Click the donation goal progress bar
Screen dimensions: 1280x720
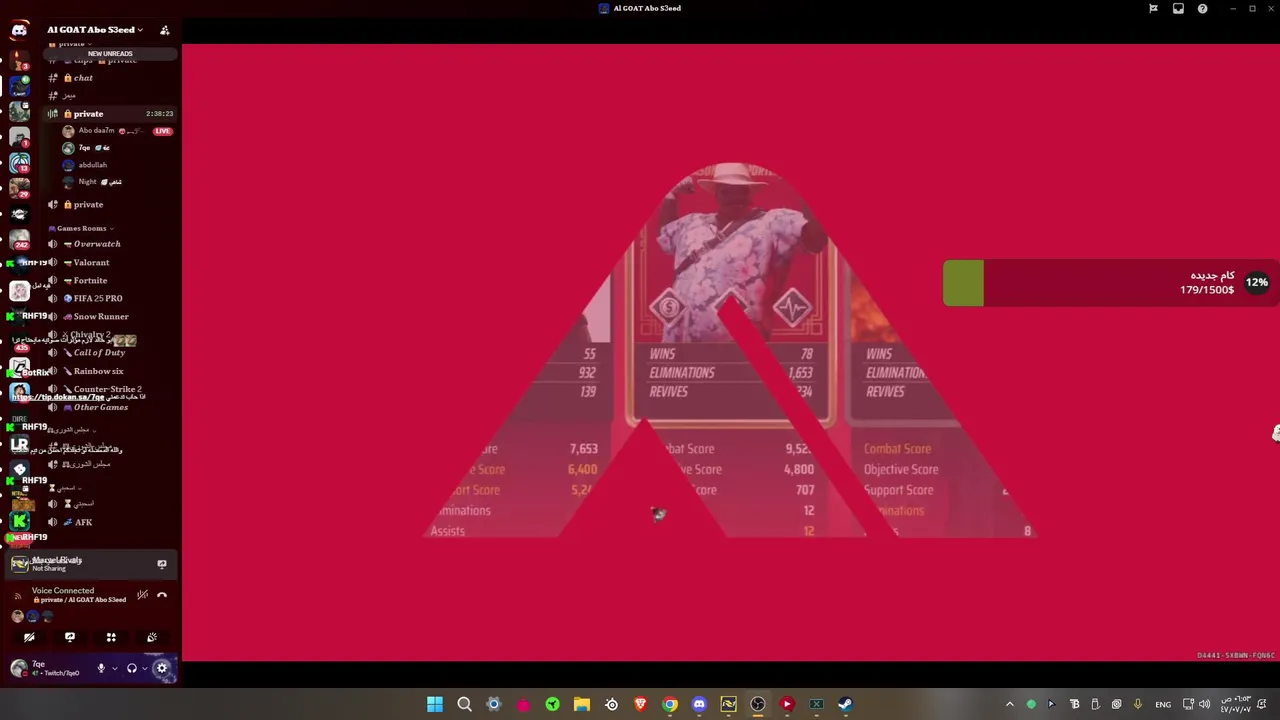coord(1111,283)
